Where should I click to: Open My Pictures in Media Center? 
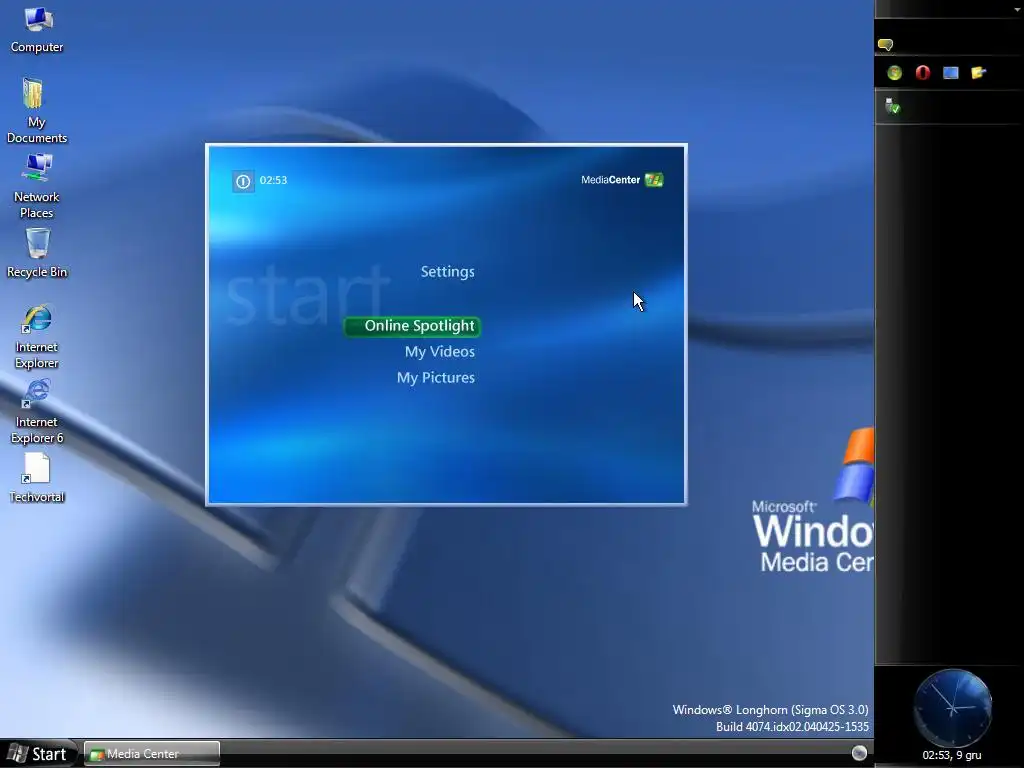436,377
